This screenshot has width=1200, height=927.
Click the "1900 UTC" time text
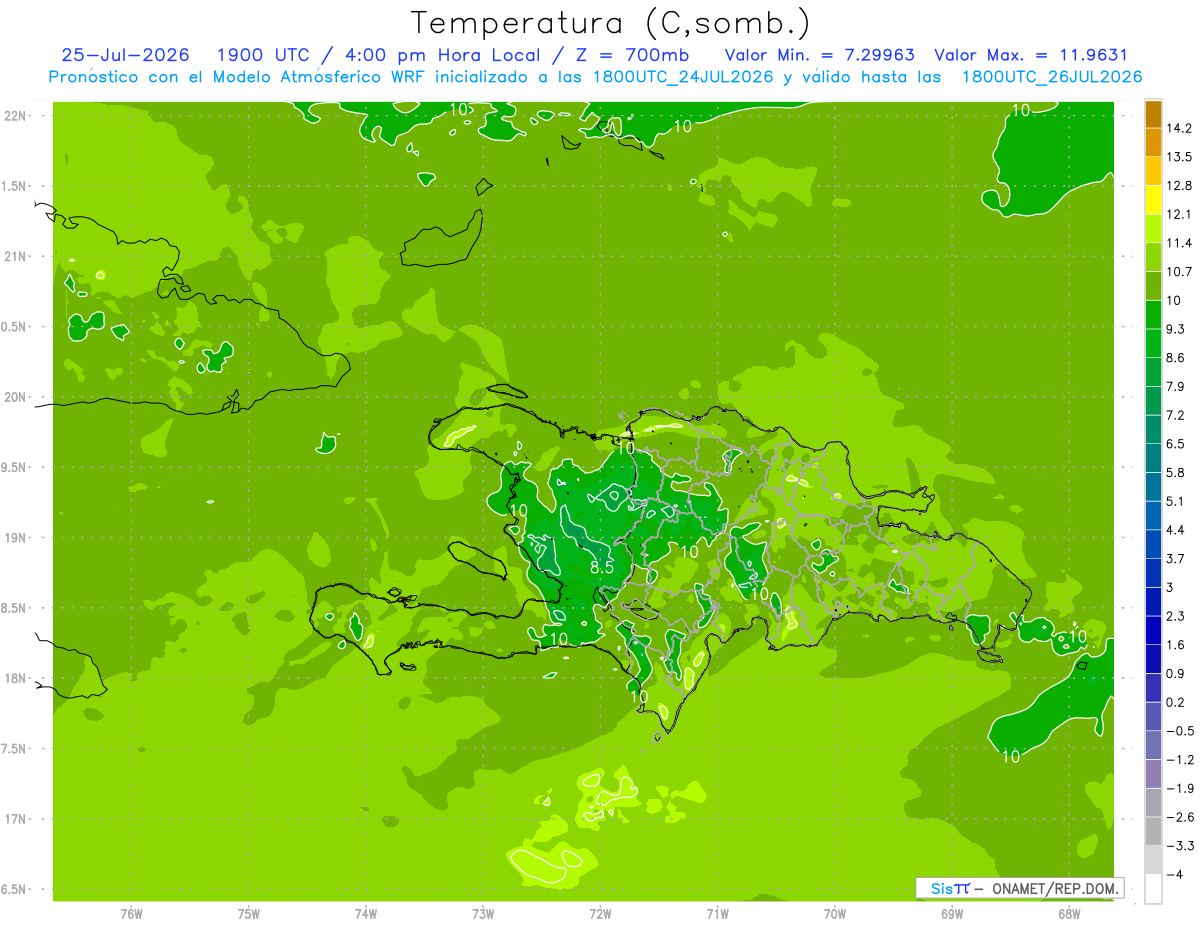pyautogui.click(x=262, y=55)
